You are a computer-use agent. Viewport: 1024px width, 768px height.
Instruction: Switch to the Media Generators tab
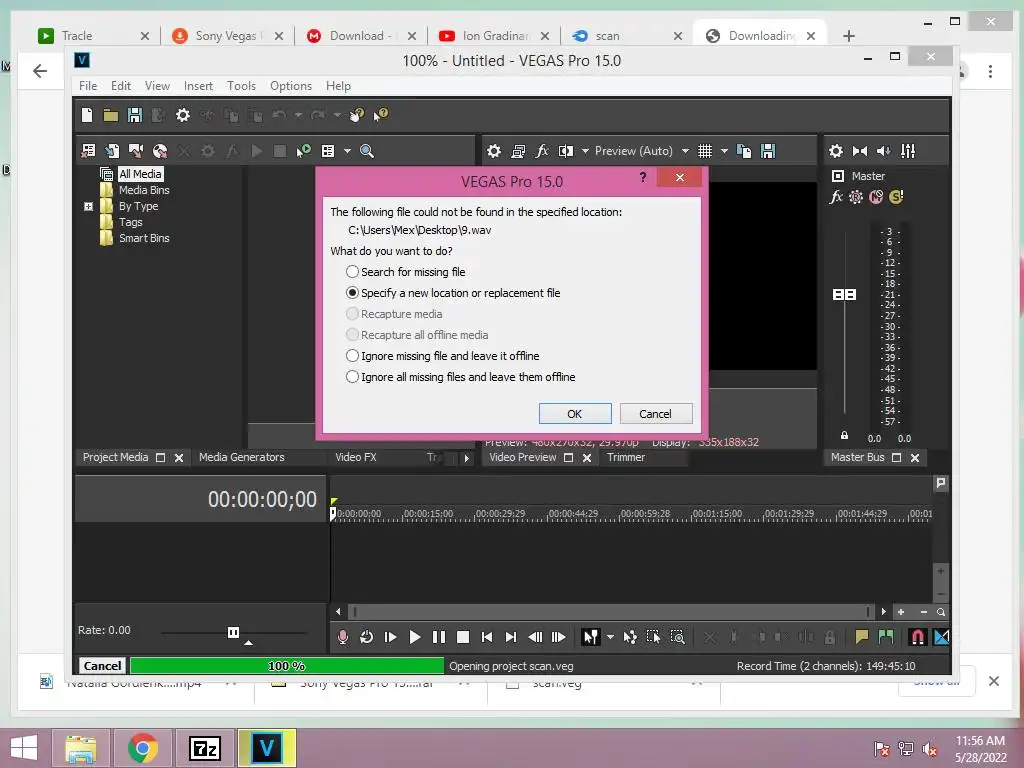(x=242, y=457)
